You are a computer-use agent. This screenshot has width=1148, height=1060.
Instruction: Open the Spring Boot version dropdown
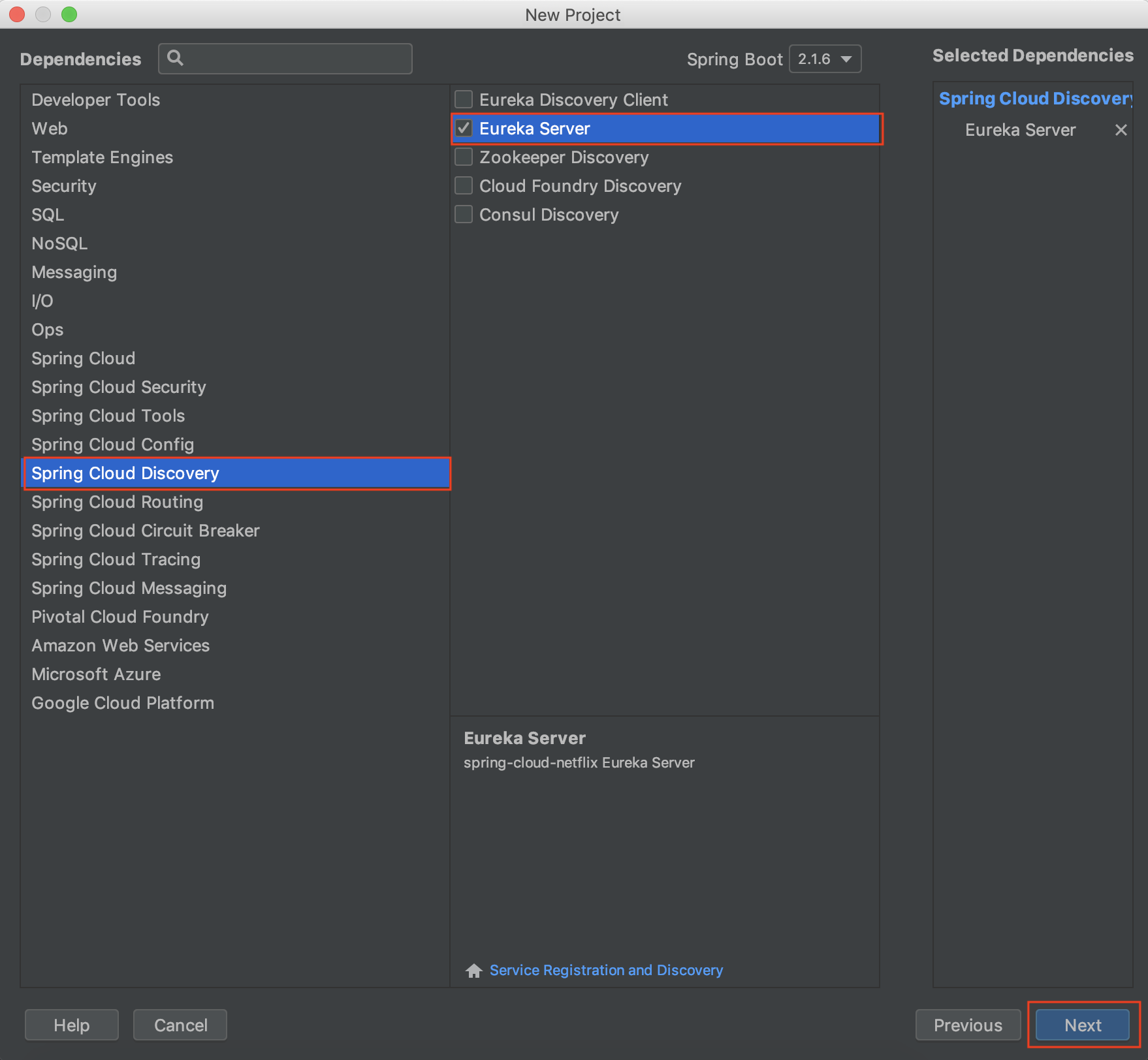click(x=825, y=59)
